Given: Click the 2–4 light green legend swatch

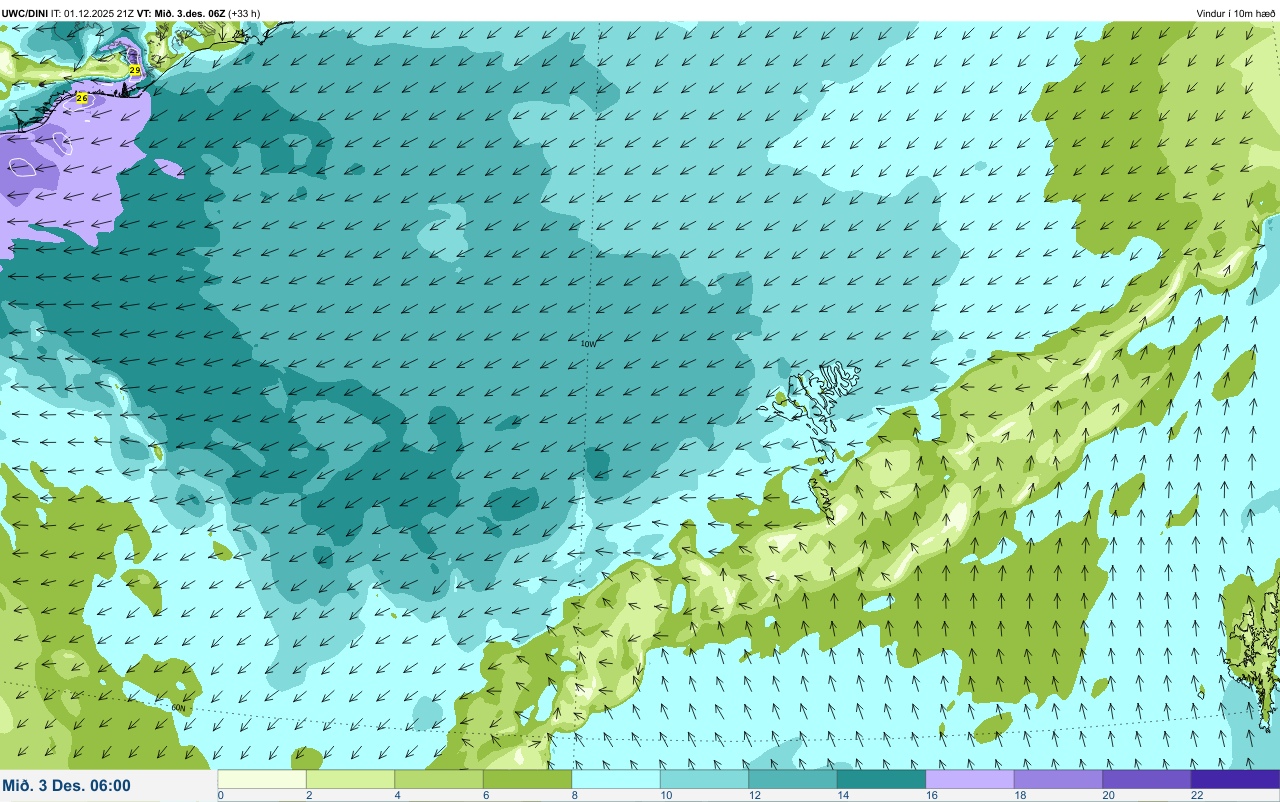Looking at the screenshot, I should point(350,779).
